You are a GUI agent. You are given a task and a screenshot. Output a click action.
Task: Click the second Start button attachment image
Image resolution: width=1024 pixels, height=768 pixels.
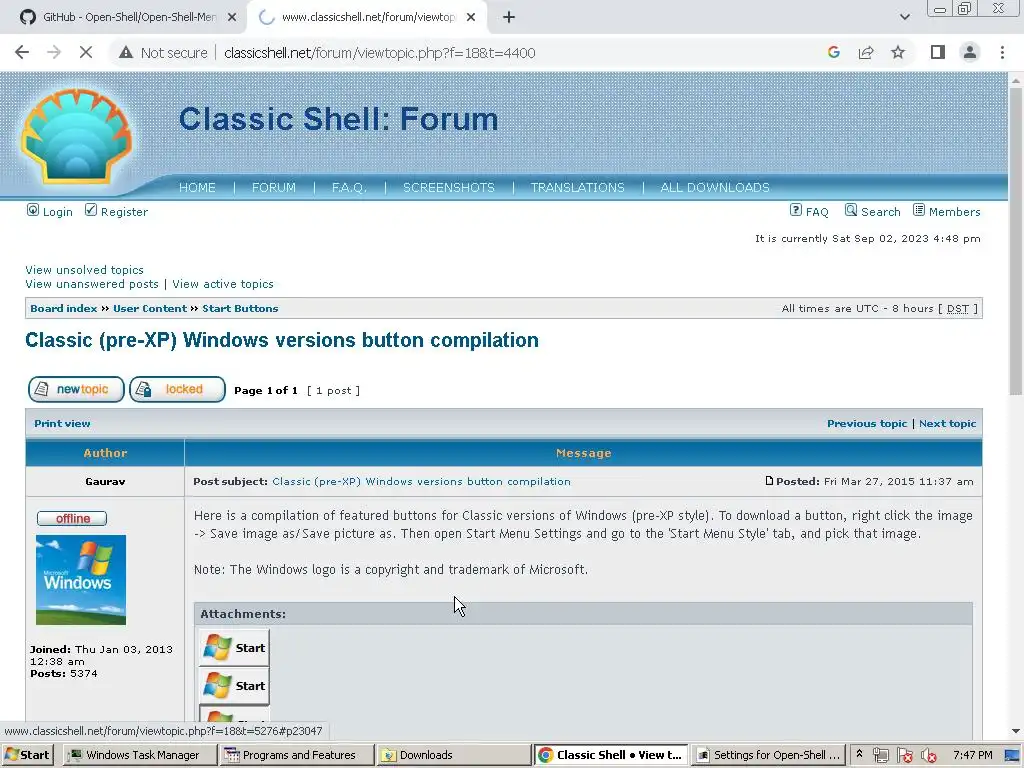[x=234, y=686]
